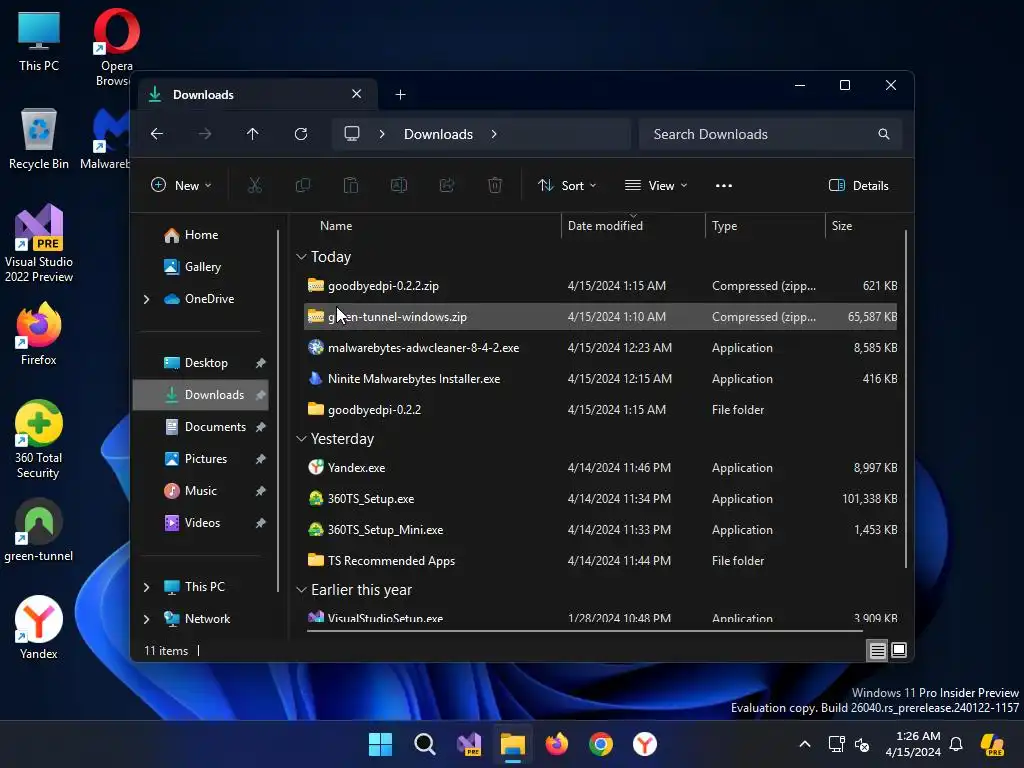This screenshot has width=1024, height=768.
Task: Select Ninite Malwarebytes Installer.exe
Action: point(600,379)
